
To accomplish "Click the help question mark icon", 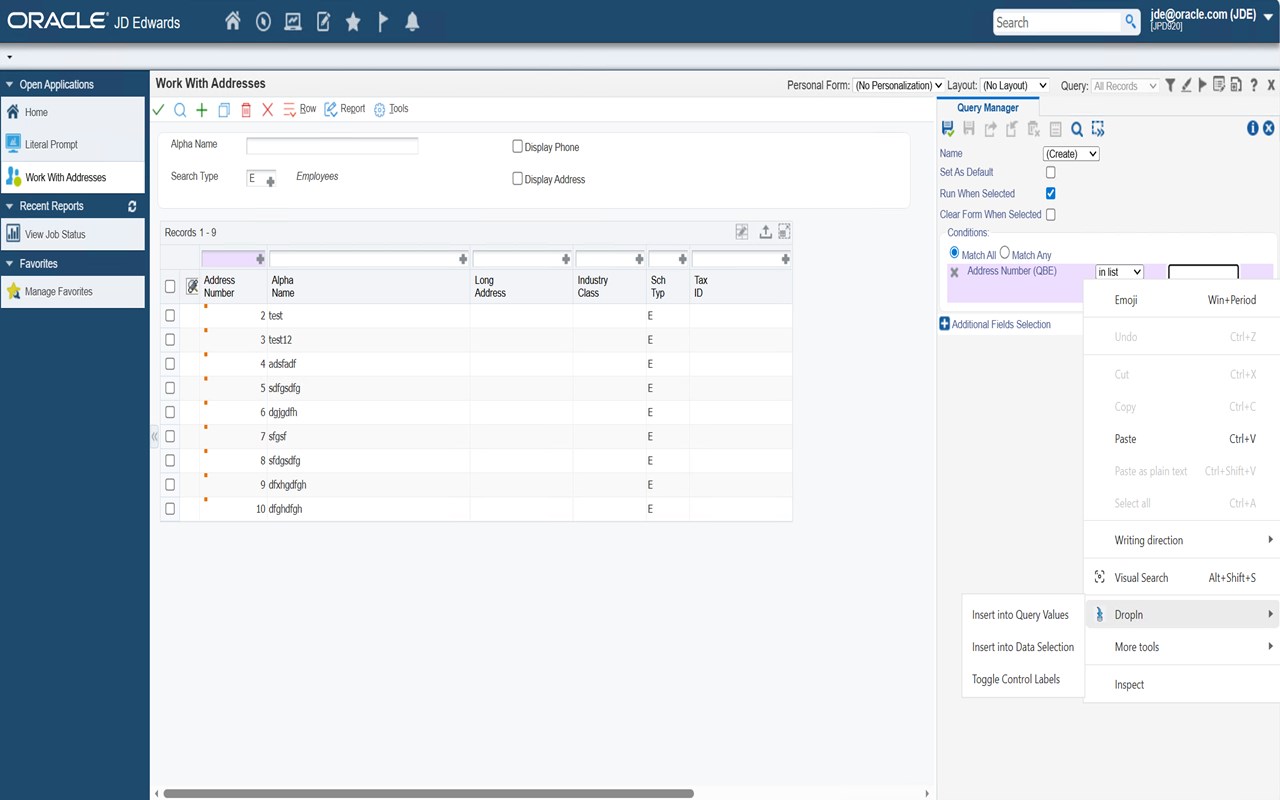I will pos(1253,85).
